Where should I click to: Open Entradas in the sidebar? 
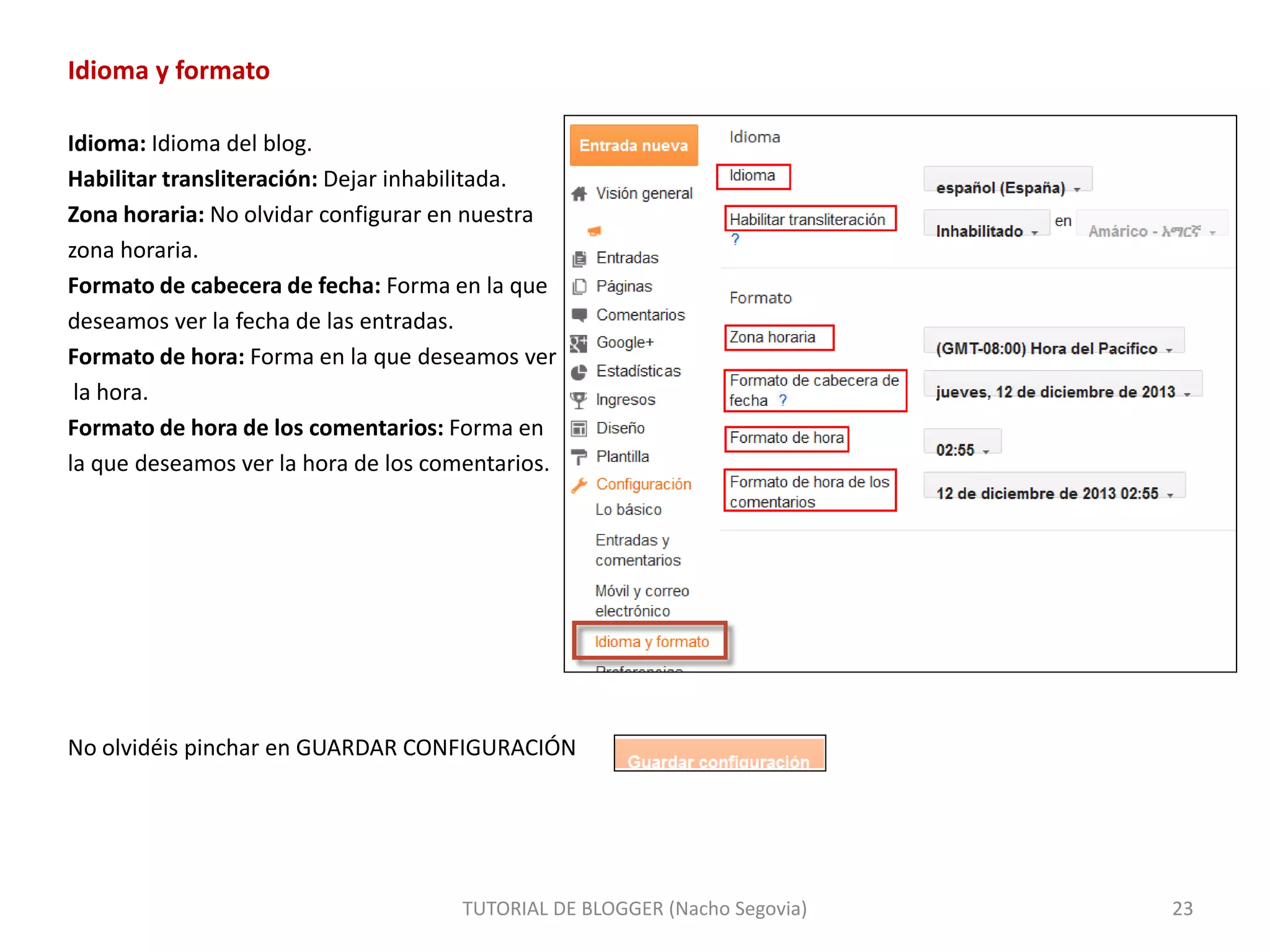tap(627, 258)
